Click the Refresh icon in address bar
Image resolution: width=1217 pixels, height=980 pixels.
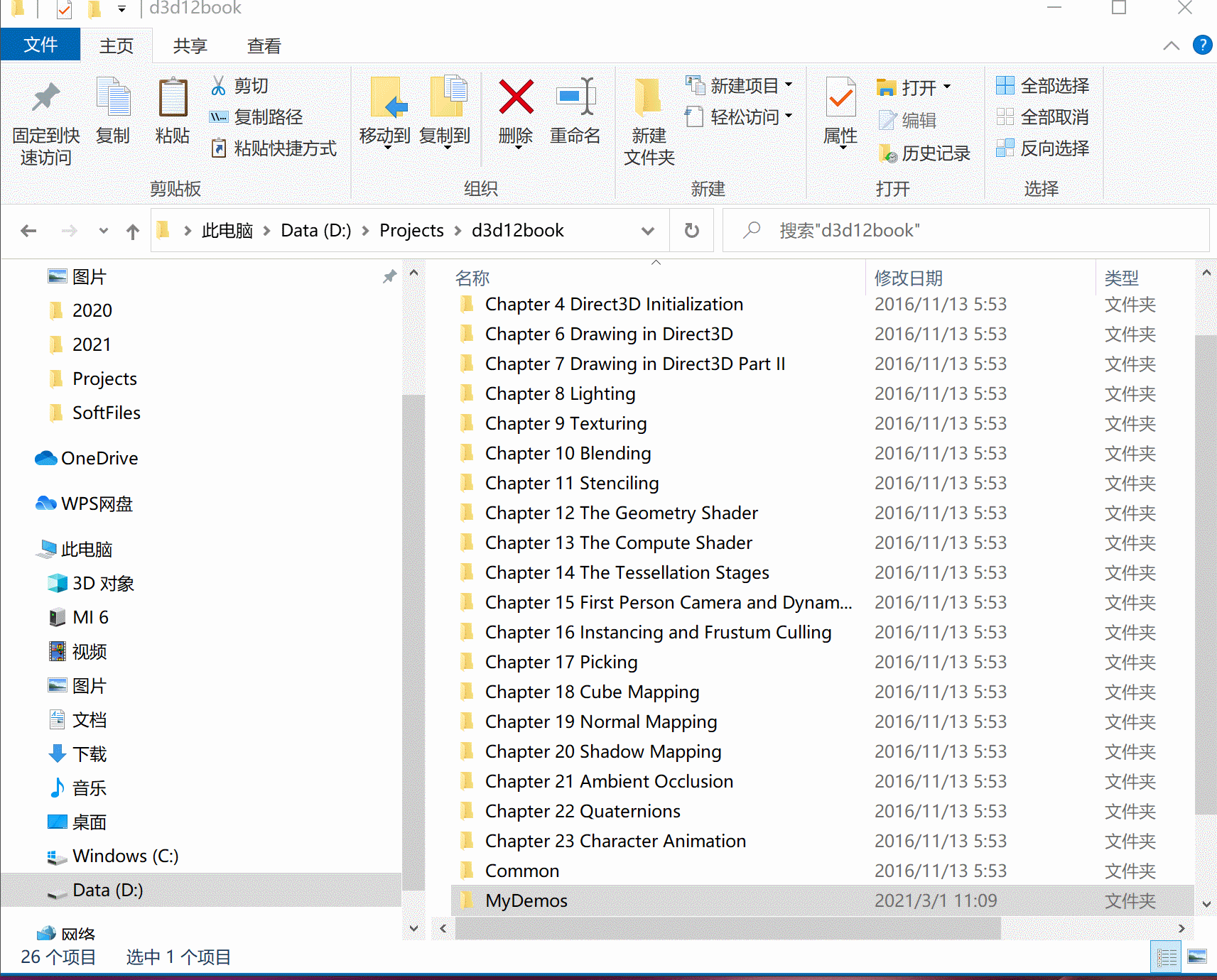(x=691, y=230)
